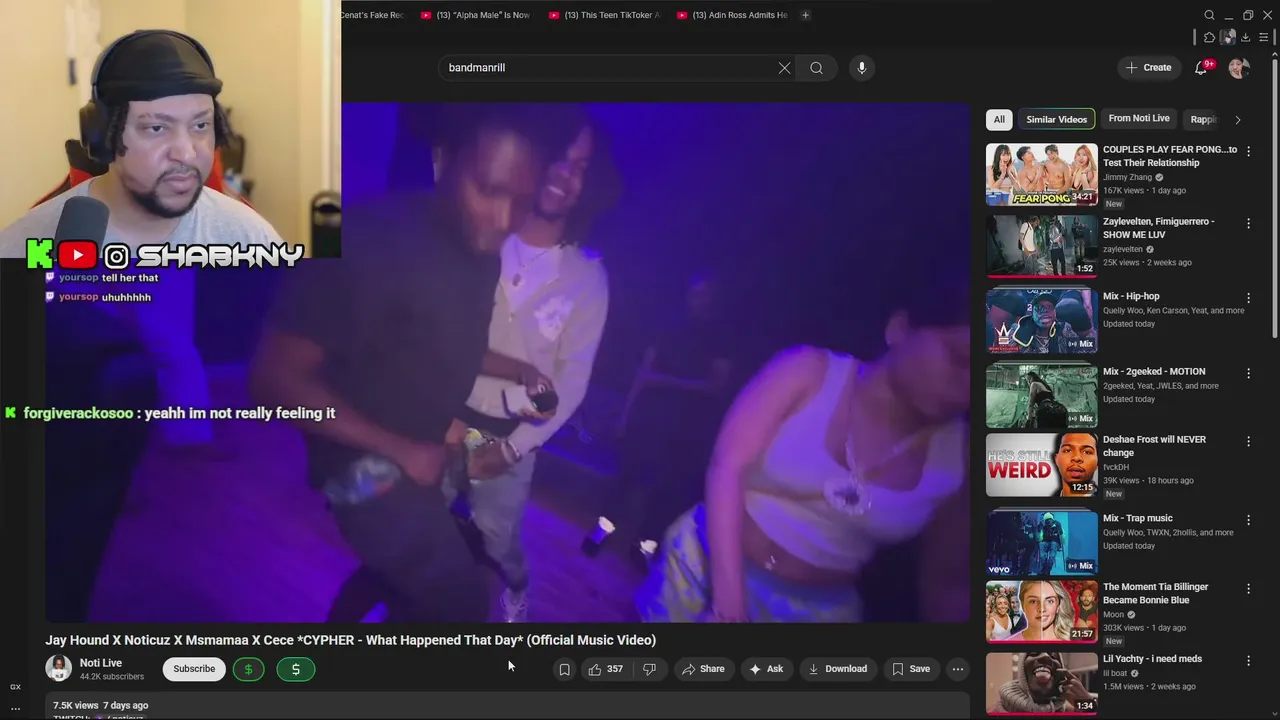
Task: Click the Ask button
Action: click(766, 669)
